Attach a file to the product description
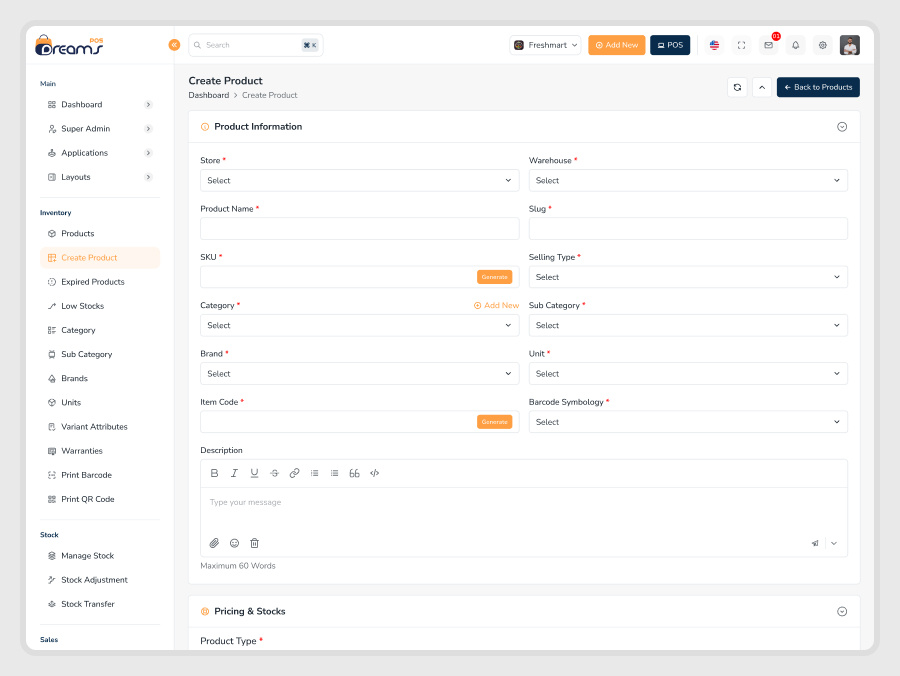Viewport: 900px width, 676px height. point(214,542)
